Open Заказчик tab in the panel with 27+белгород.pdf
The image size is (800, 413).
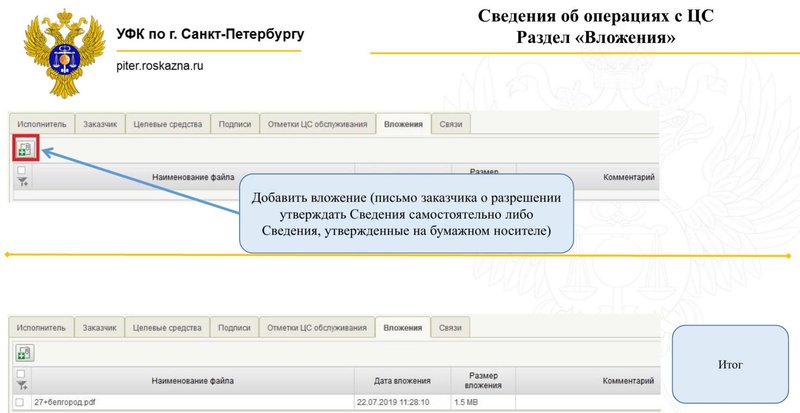[100, 328]
